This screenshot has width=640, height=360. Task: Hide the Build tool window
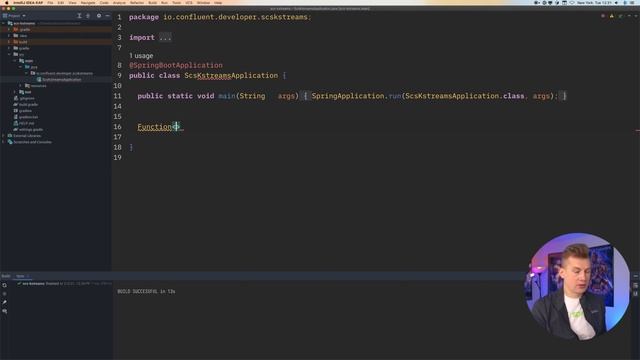[x=636, y=276]
